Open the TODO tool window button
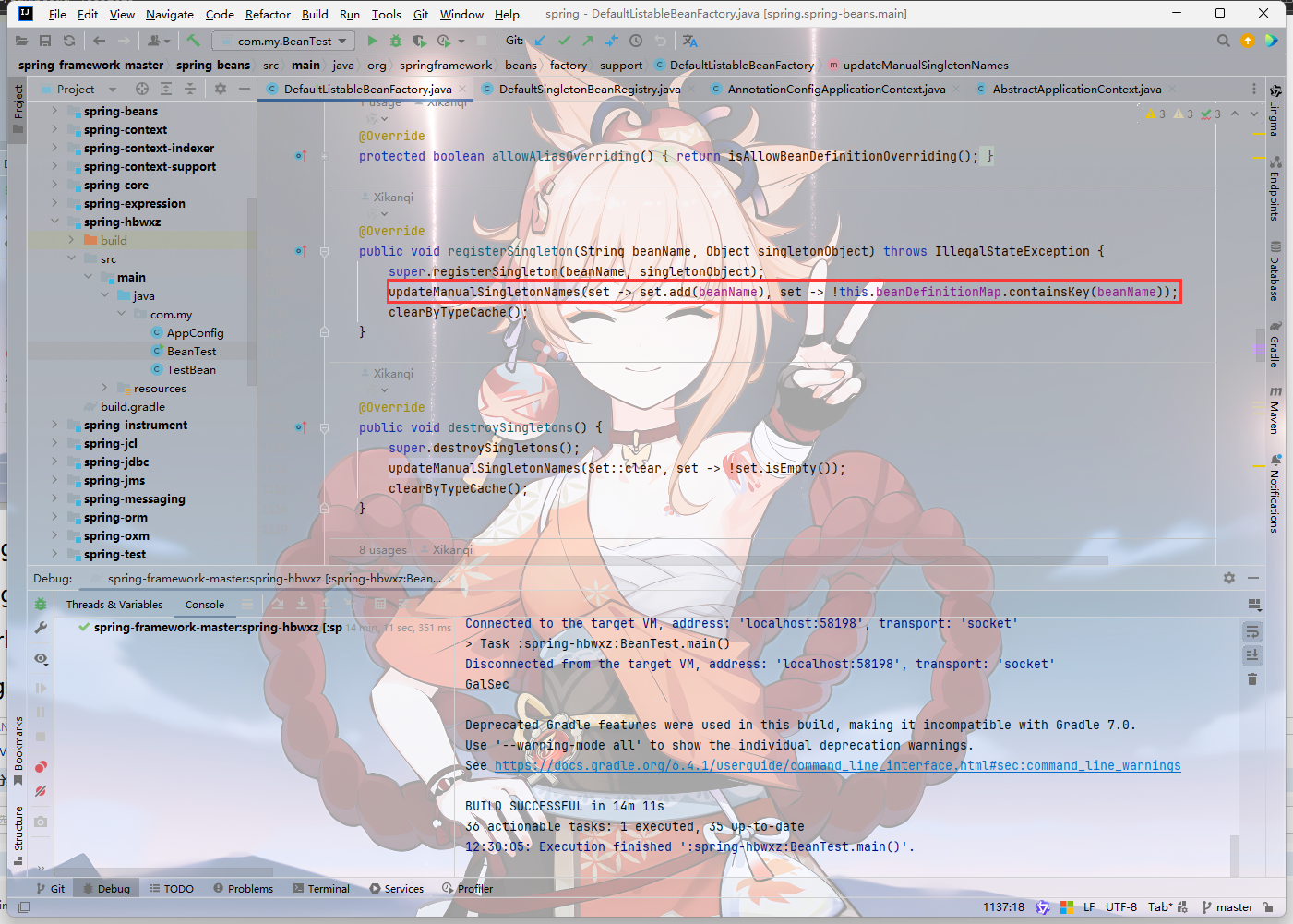The height and width of the screenshot is (924, 1293). (172, 889)
